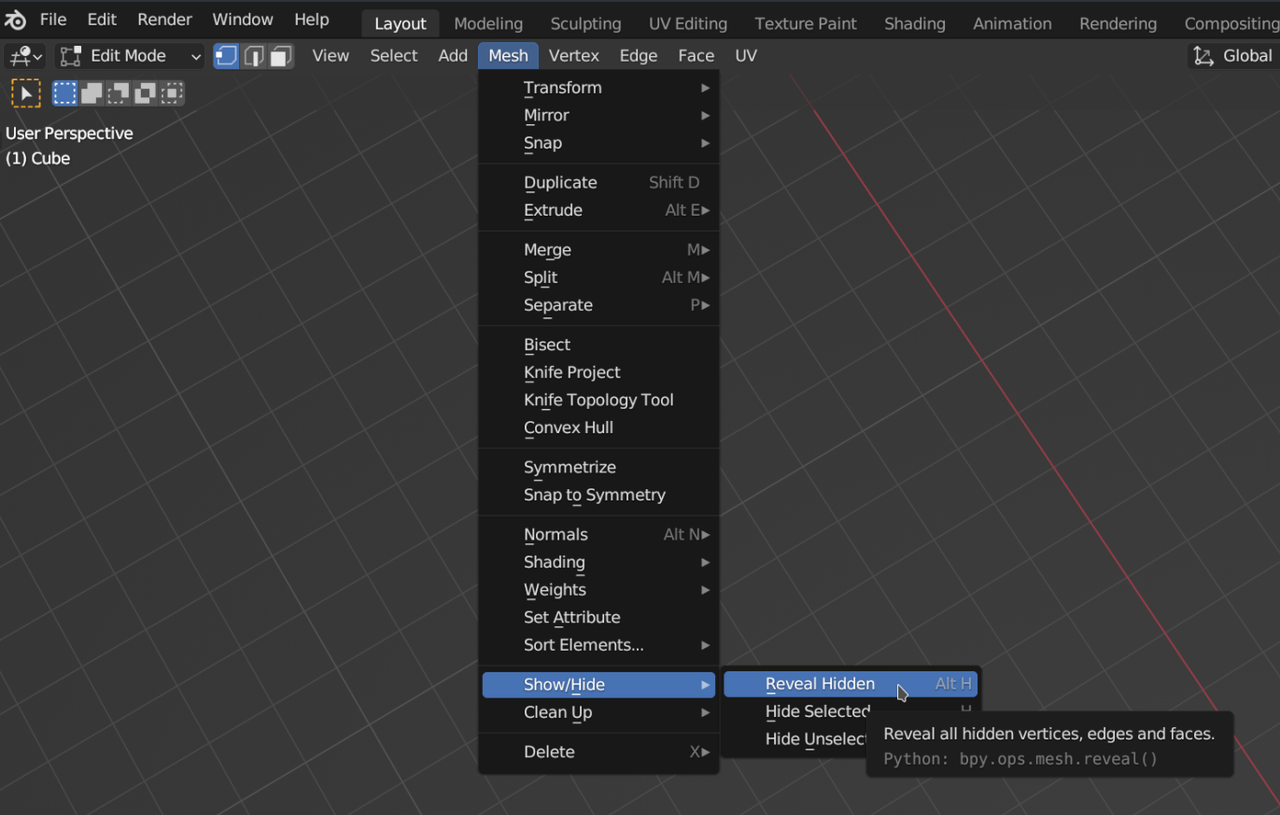This screenshot has width=1280, height=815.
Task: Open the Help menu
Action: click(x=312, y=20)
